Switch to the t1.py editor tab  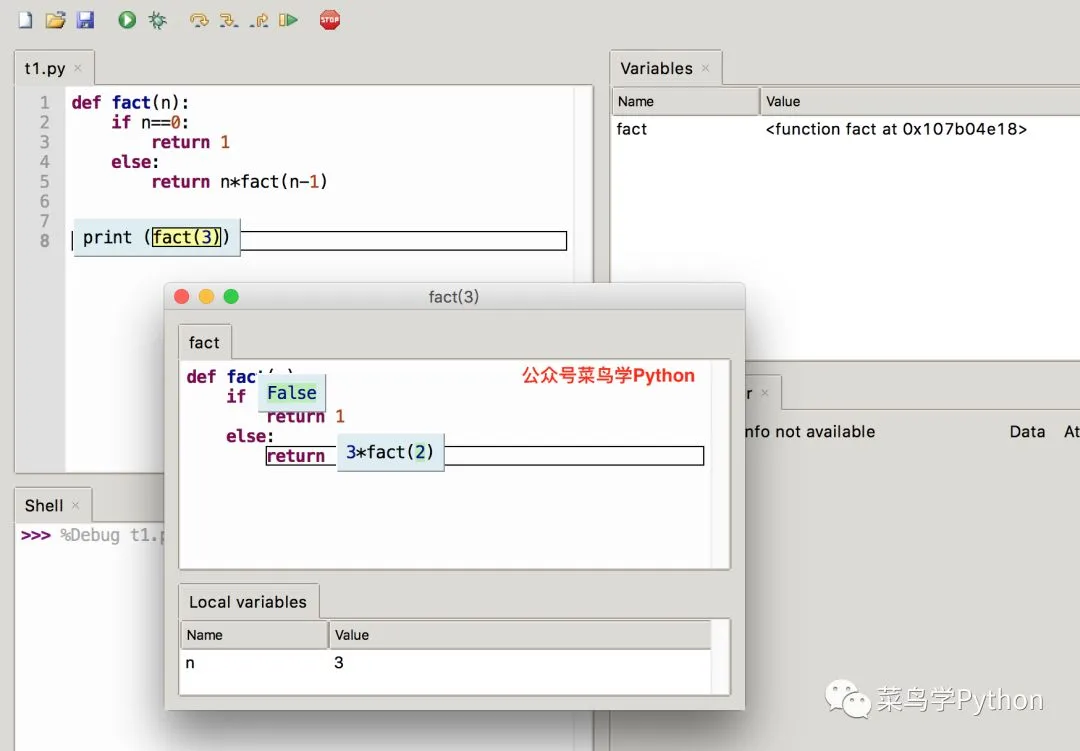(45, 69)
